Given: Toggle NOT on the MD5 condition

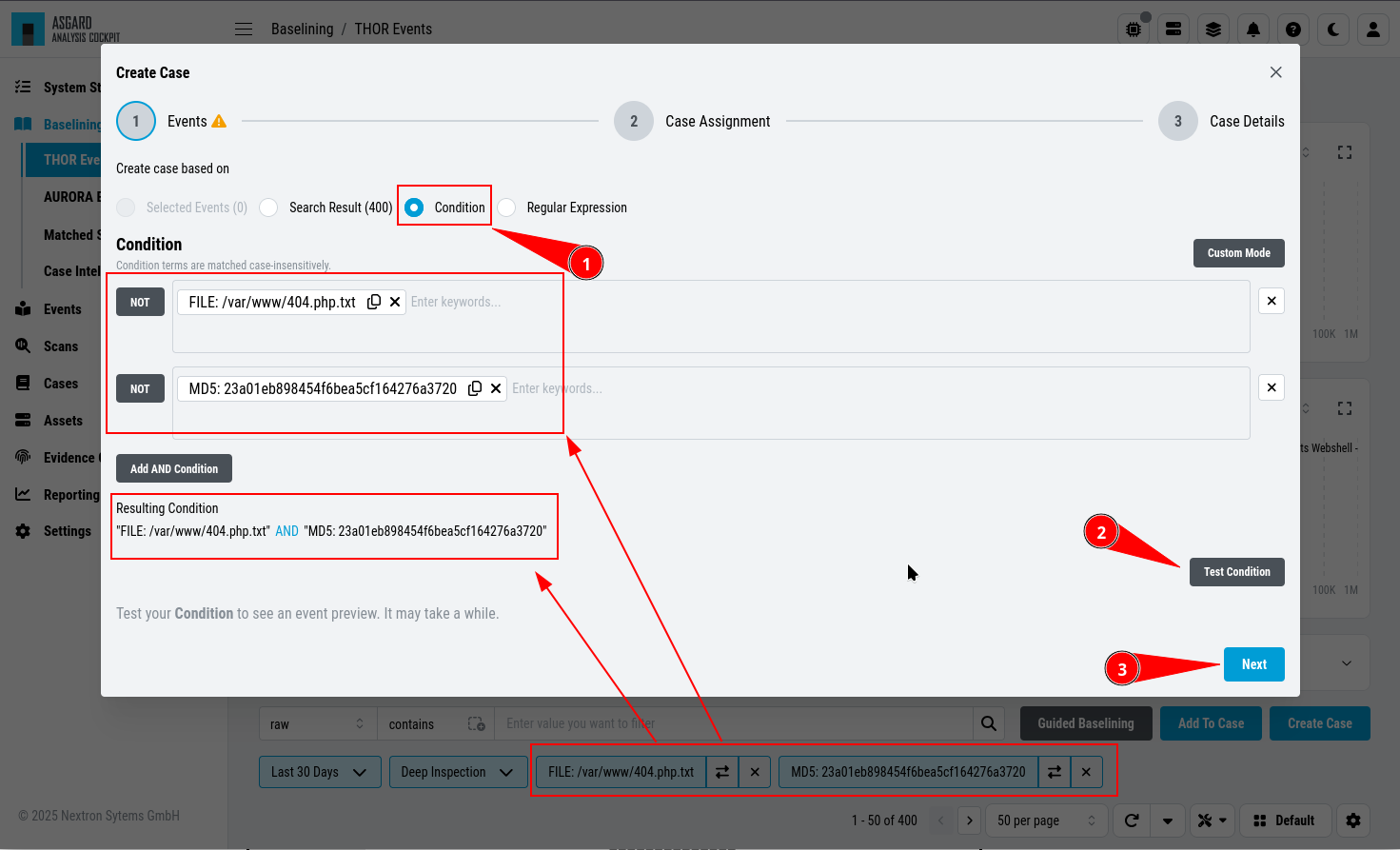Looking at the screenshot, I should pos(140,388).
